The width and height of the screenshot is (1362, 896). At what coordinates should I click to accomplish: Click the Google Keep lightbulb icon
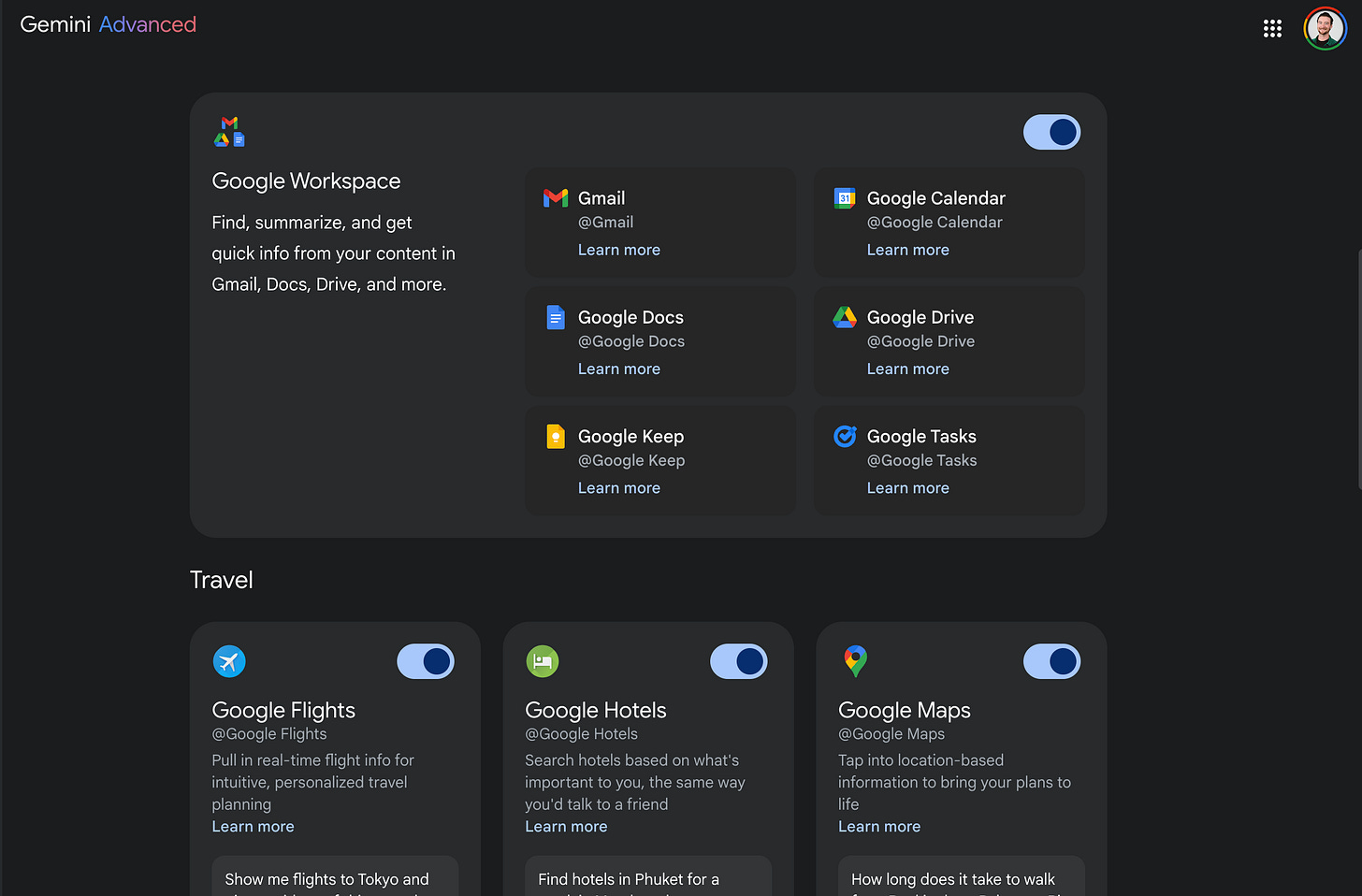(556, 436)
